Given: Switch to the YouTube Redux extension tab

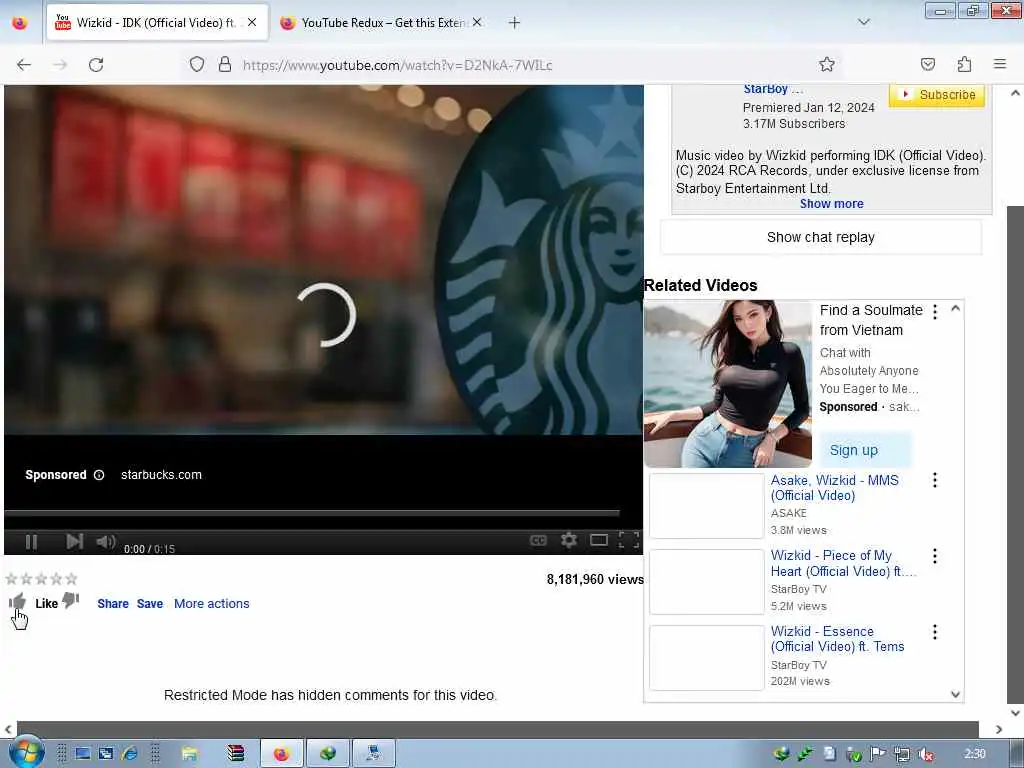Looking at the screenshot, I should point(382,23).
